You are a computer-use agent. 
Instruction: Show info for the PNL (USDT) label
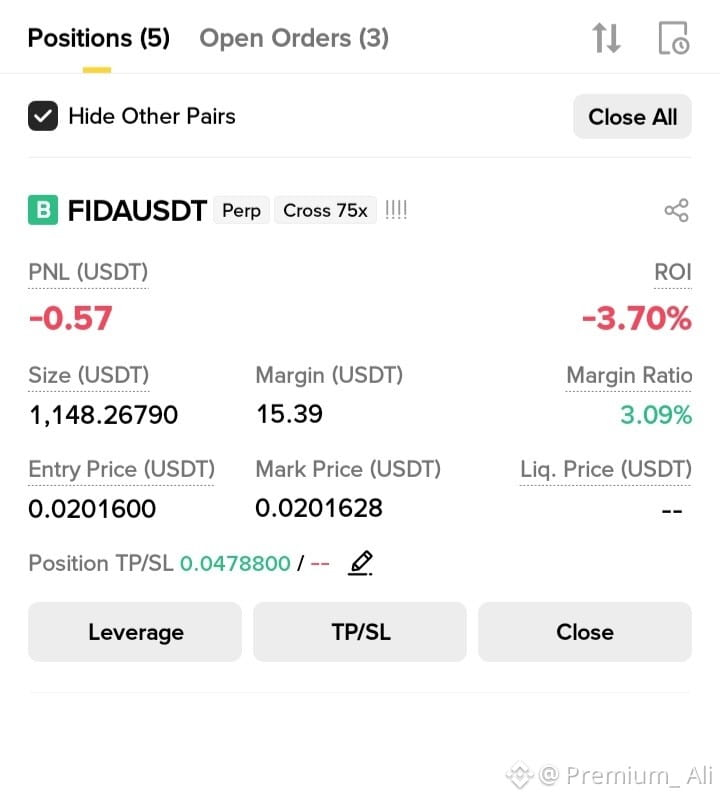tap(88, 272)
